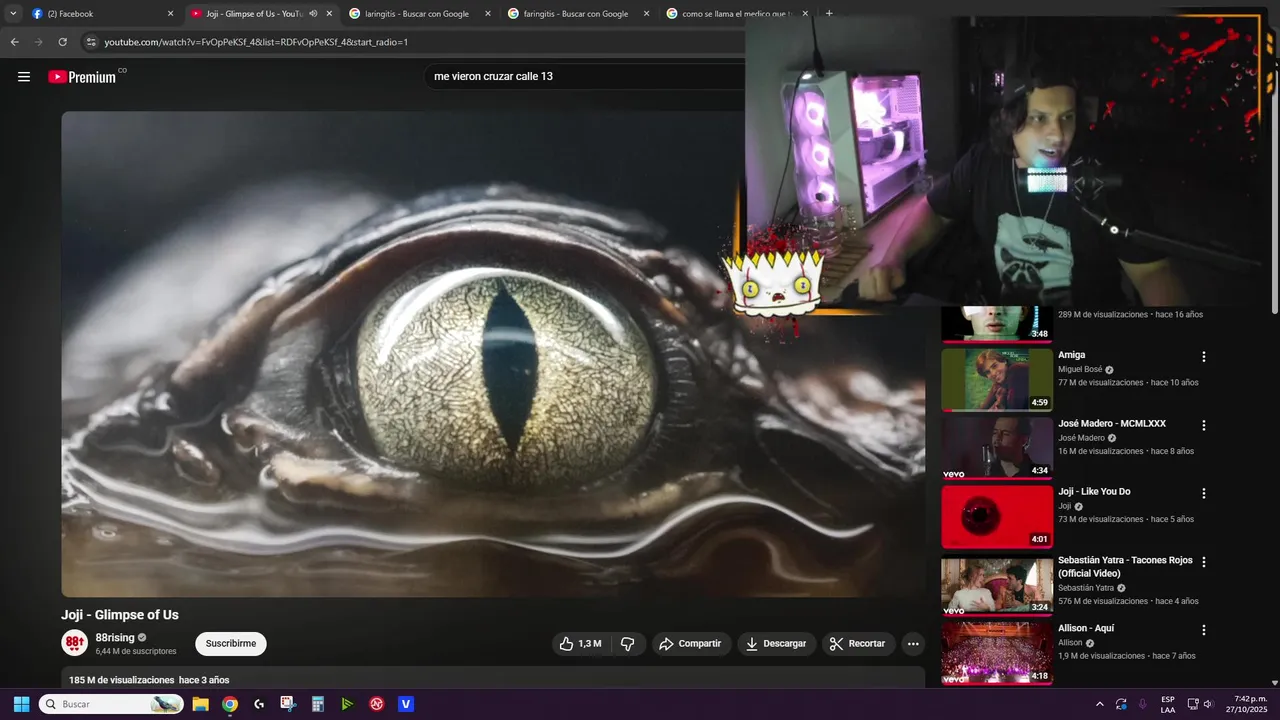Open Calculator from the taskbar
The height and width of the screenshot is (720, 1280).
pos(318,704)
